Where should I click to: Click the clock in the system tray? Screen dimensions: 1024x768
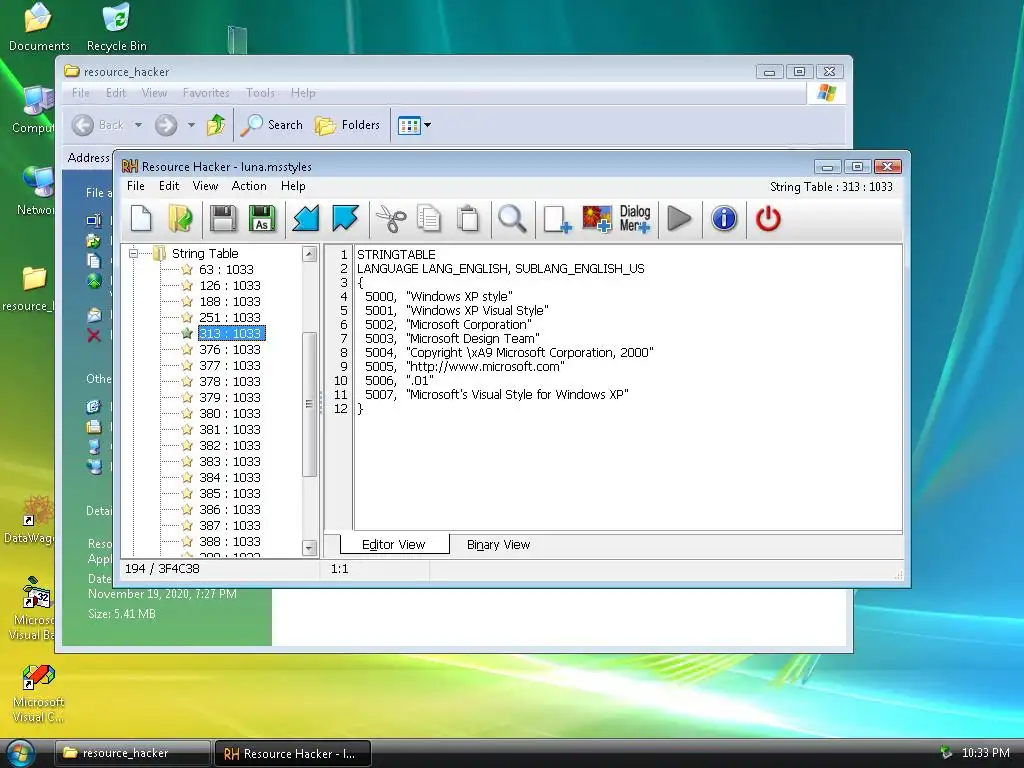(985, 753)
